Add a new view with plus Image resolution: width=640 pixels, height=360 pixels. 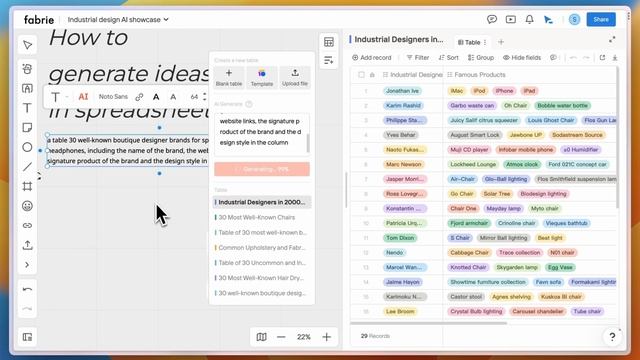[x=501, y=42]
